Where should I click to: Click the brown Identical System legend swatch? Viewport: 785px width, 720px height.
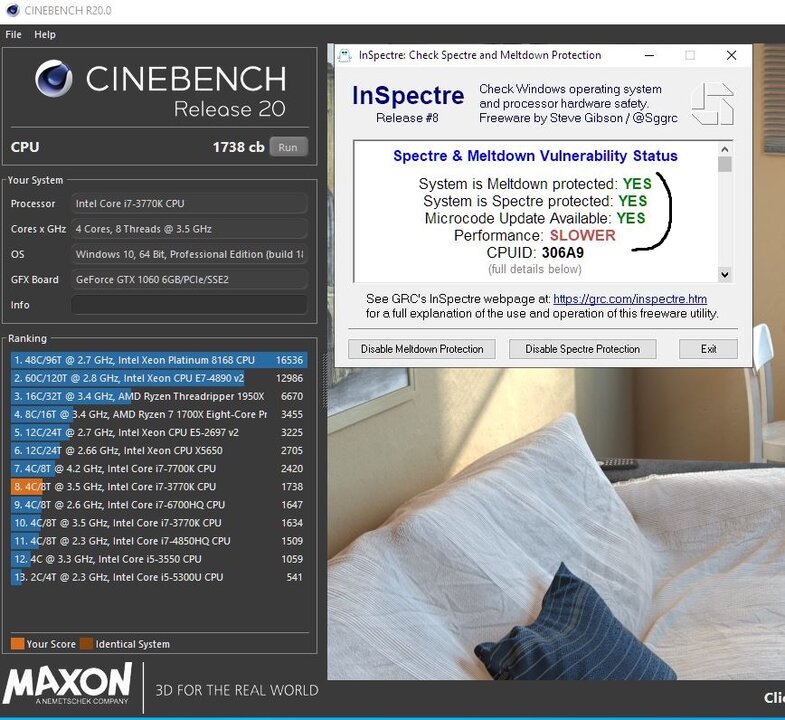tap(87, 644)
